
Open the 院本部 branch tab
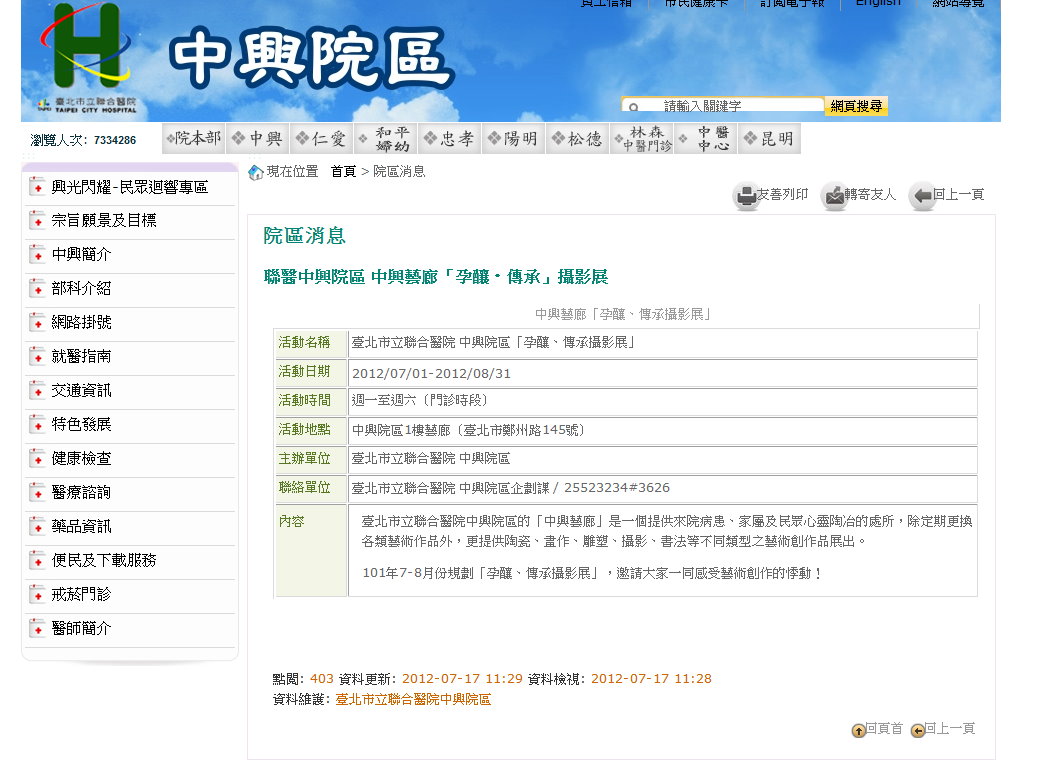coord(194,139)
